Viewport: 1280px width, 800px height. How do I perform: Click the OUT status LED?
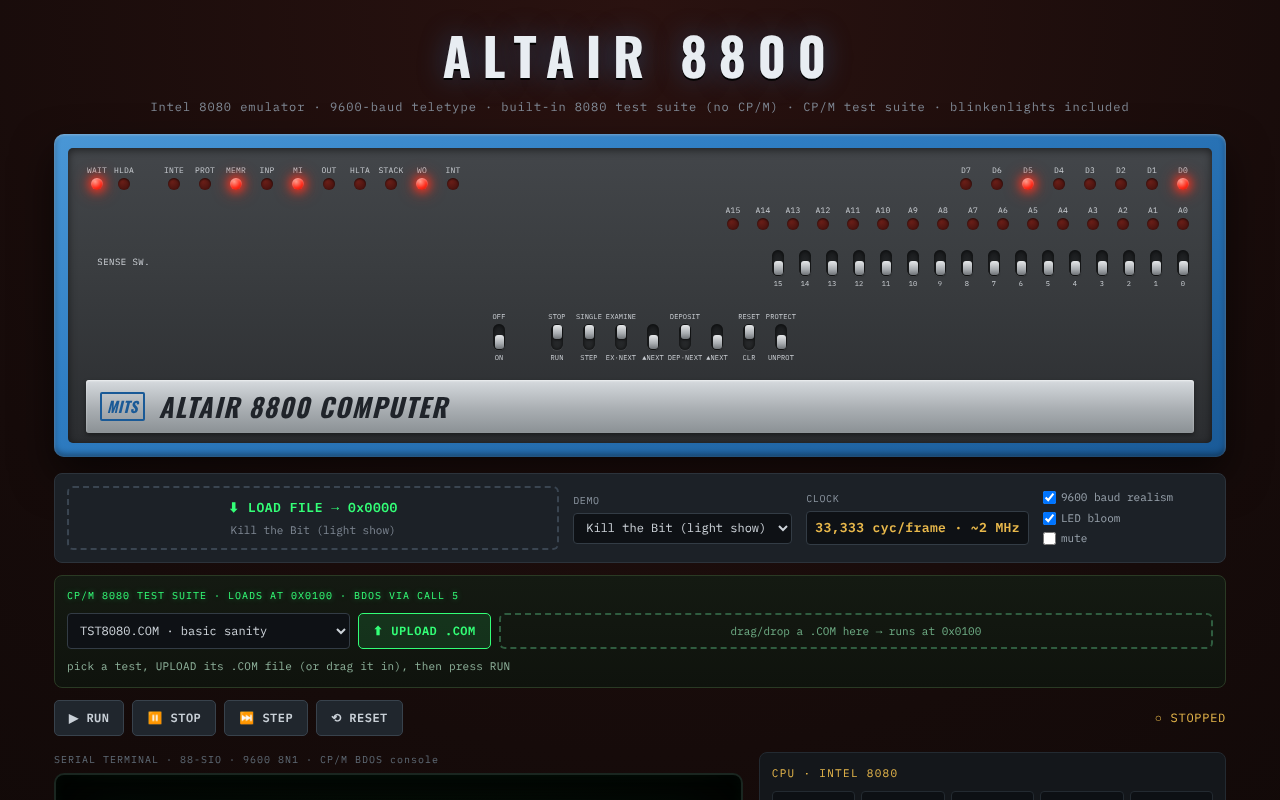click(x=329, y=184)
